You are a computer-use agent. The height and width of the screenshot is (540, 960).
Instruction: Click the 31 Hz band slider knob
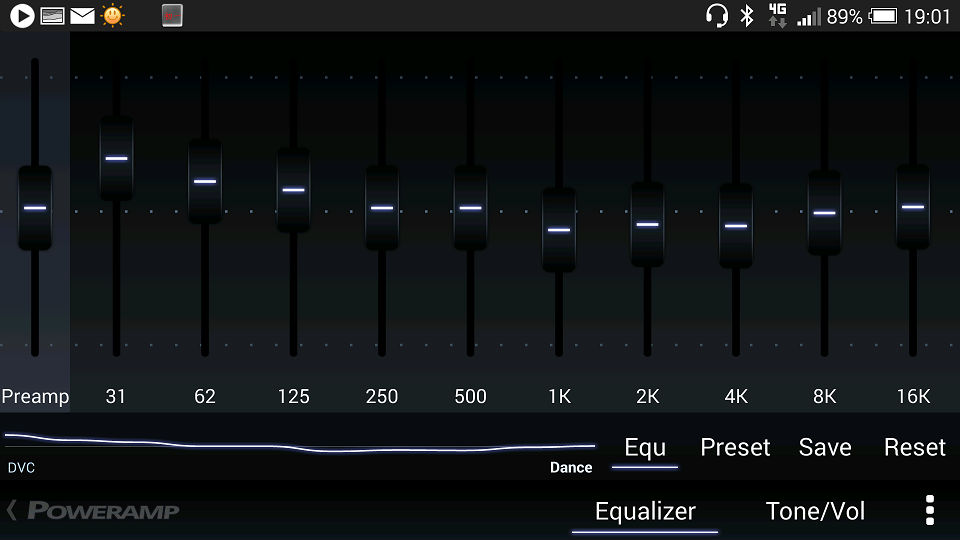coord(116,159)
